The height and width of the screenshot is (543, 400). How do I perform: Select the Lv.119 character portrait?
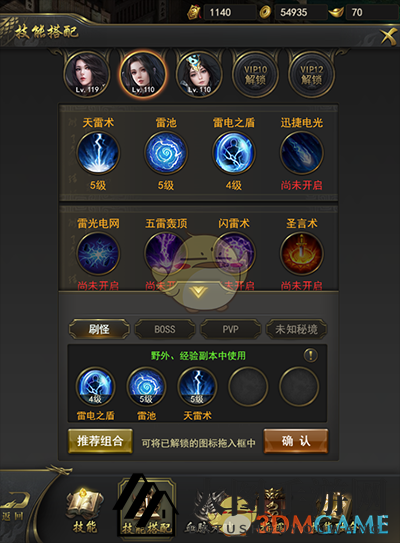point(87,74)
